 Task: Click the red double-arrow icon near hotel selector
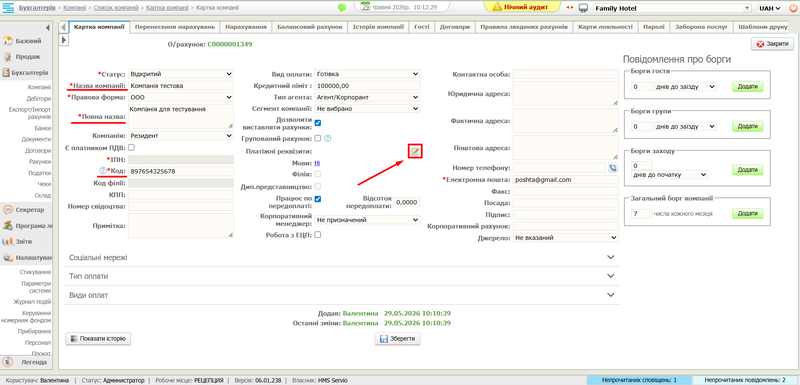(x=570, y=8)
